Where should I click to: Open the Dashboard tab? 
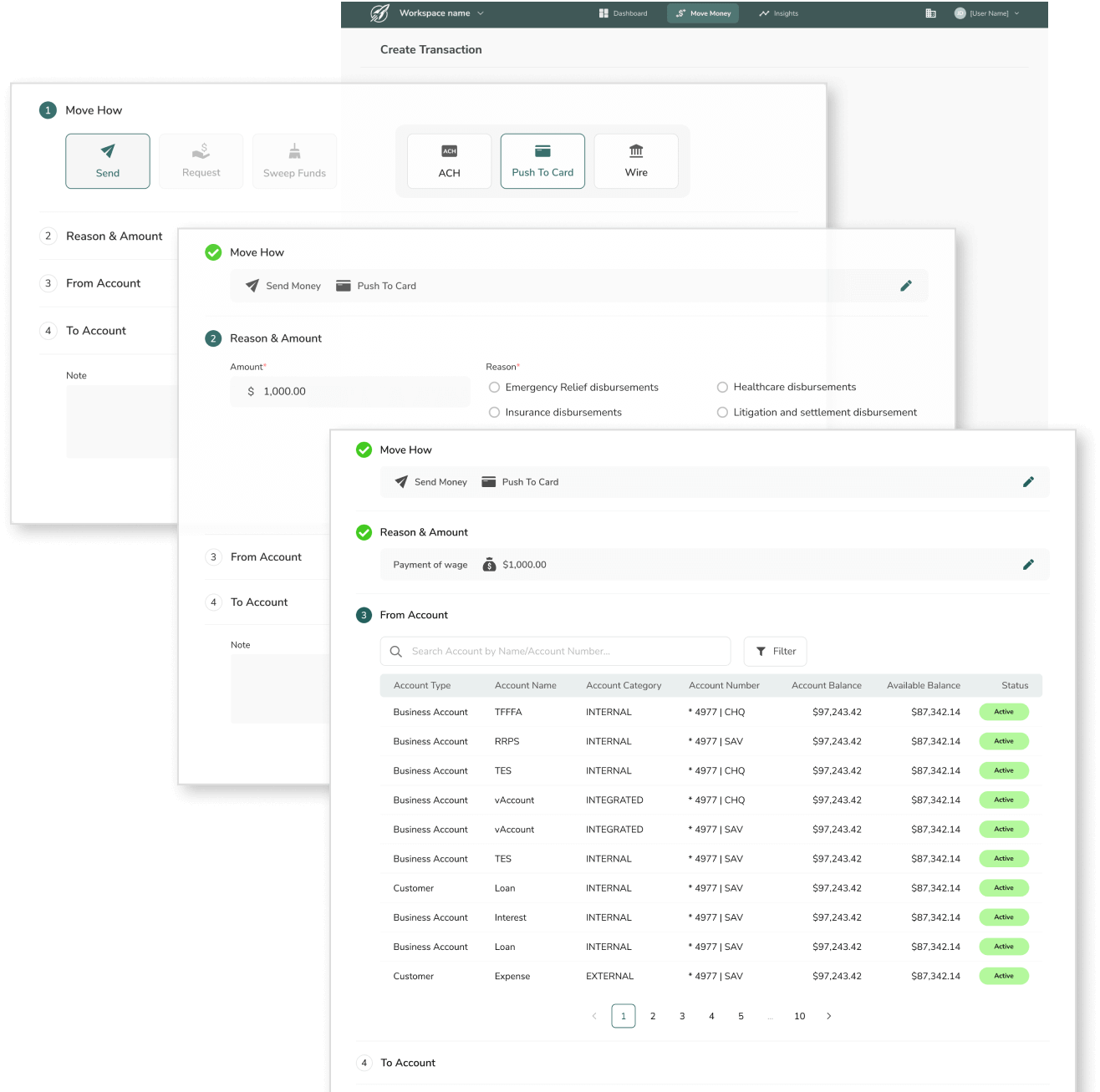pyautogui.click(x=624, y=13)
